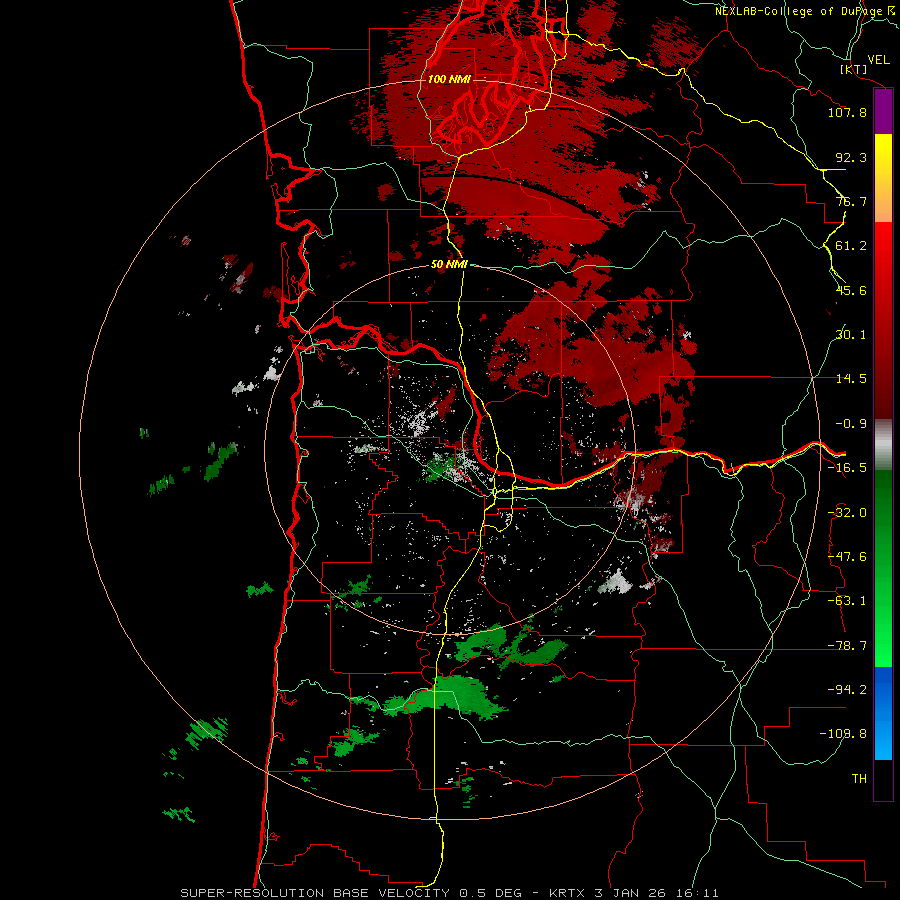
Task: Click the -63.1 velocity scale value
Action: (x=847, y=601)
